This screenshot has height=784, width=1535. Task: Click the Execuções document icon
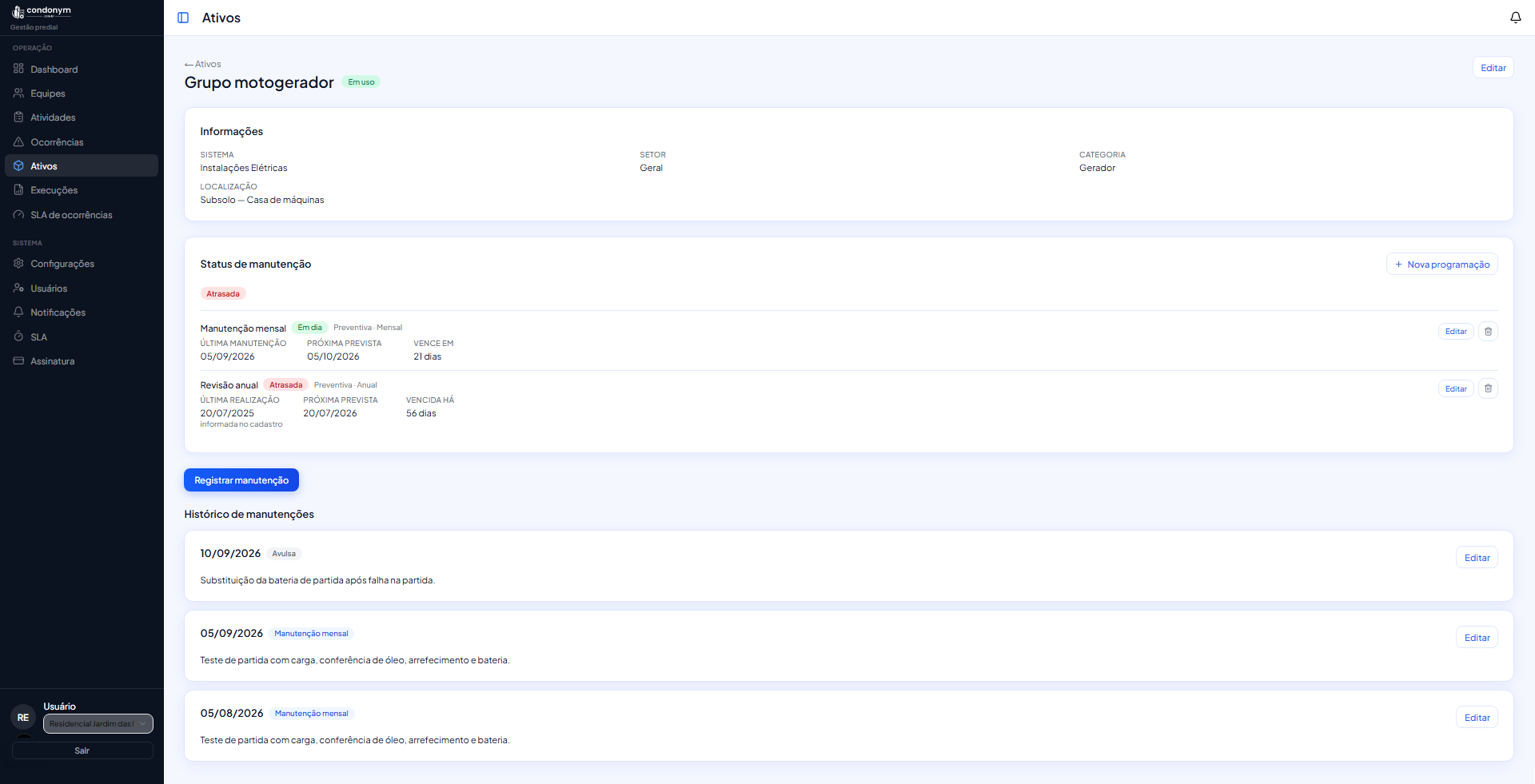coord(18,190)
